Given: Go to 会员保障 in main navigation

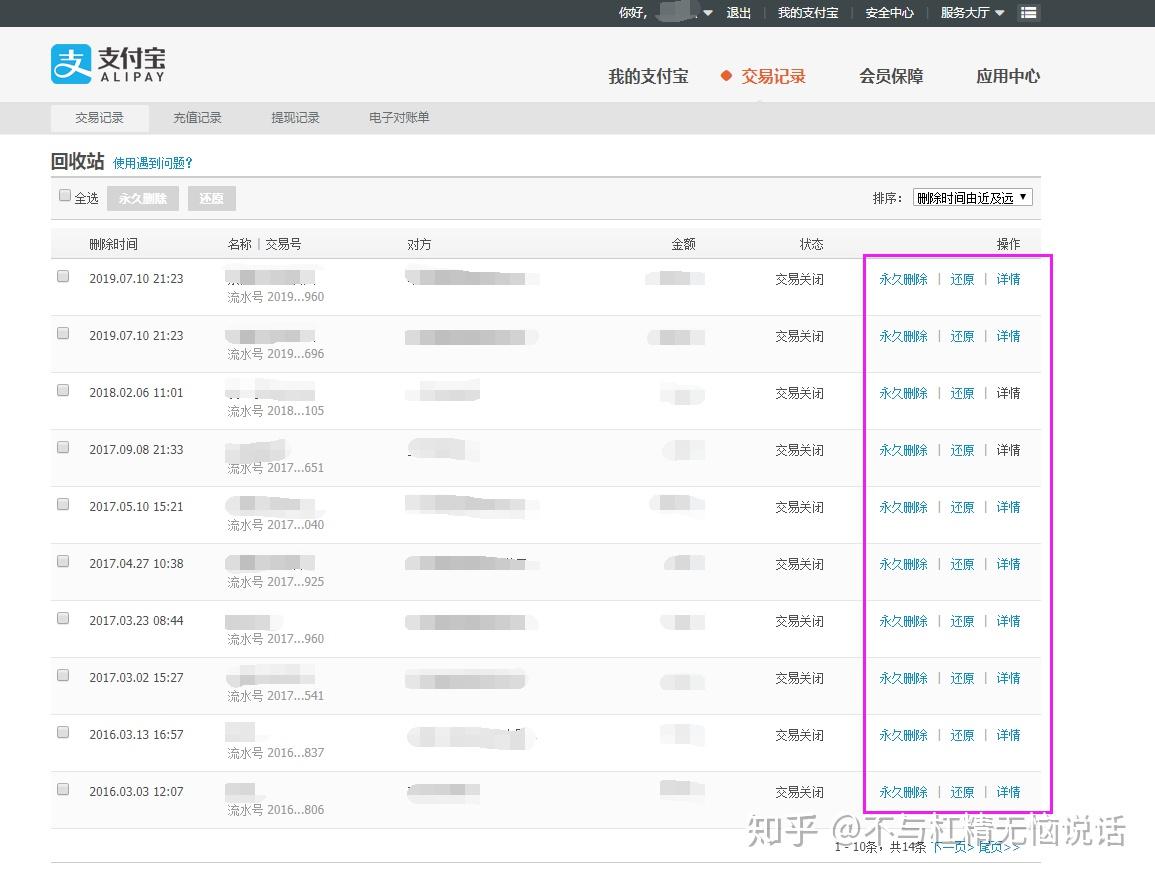Looking at the screenshot, I should tap(891, 76).
